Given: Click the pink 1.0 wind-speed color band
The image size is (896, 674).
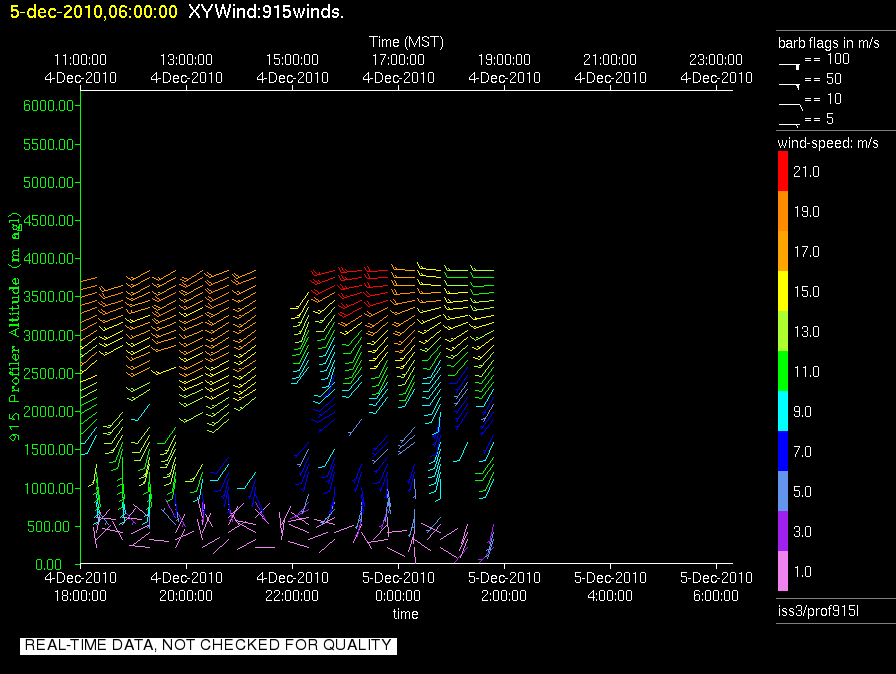Looking at the screenshot, I should click(x=783, y=571).
